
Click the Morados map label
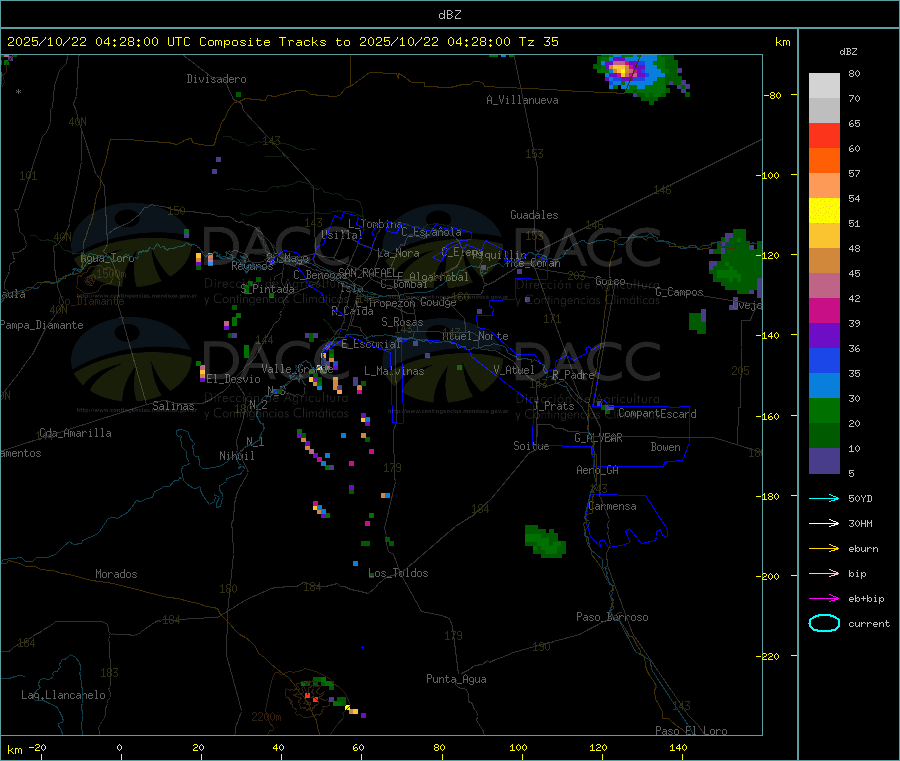tap(116, 574)
